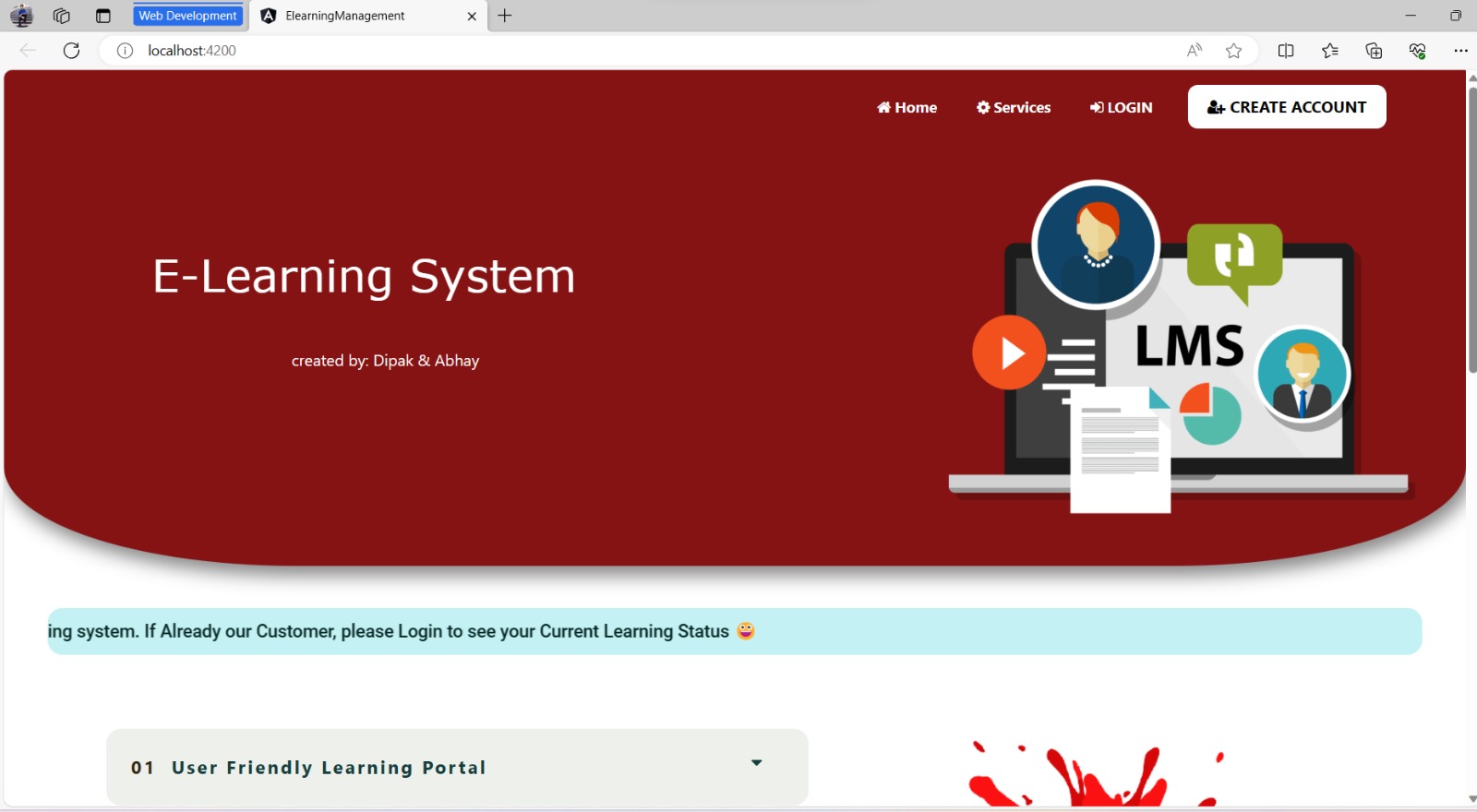This screenshot has width=1477, height=812.
Task: Add page to favorites star icon
Action: coord(1233,51)
